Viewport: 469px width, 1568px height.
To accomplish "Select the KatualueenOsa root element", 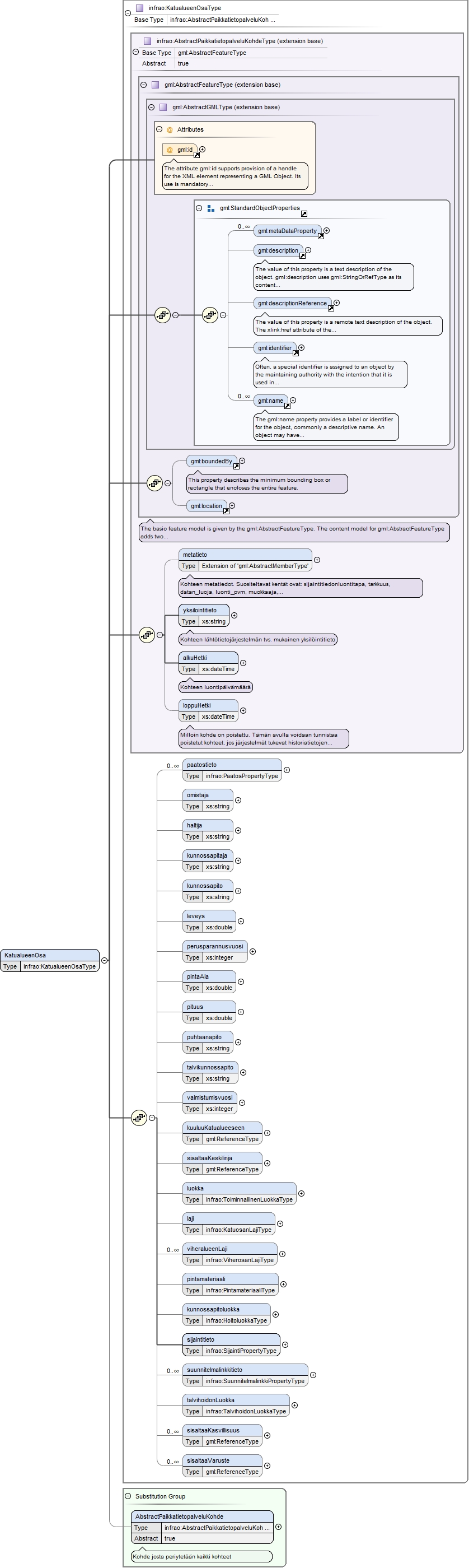I will pyautogui.click(x=50, y=961).
